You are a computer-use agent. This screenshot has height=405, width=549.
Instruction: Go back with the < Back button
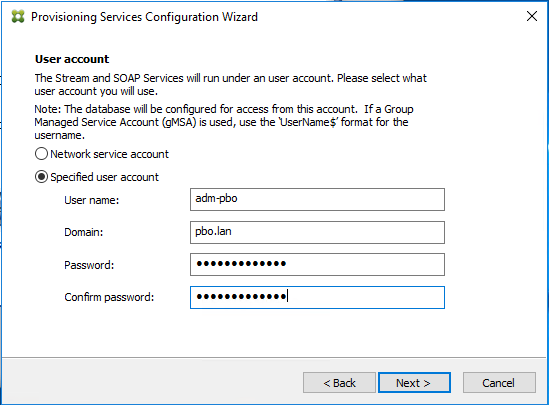coord(339,383)
